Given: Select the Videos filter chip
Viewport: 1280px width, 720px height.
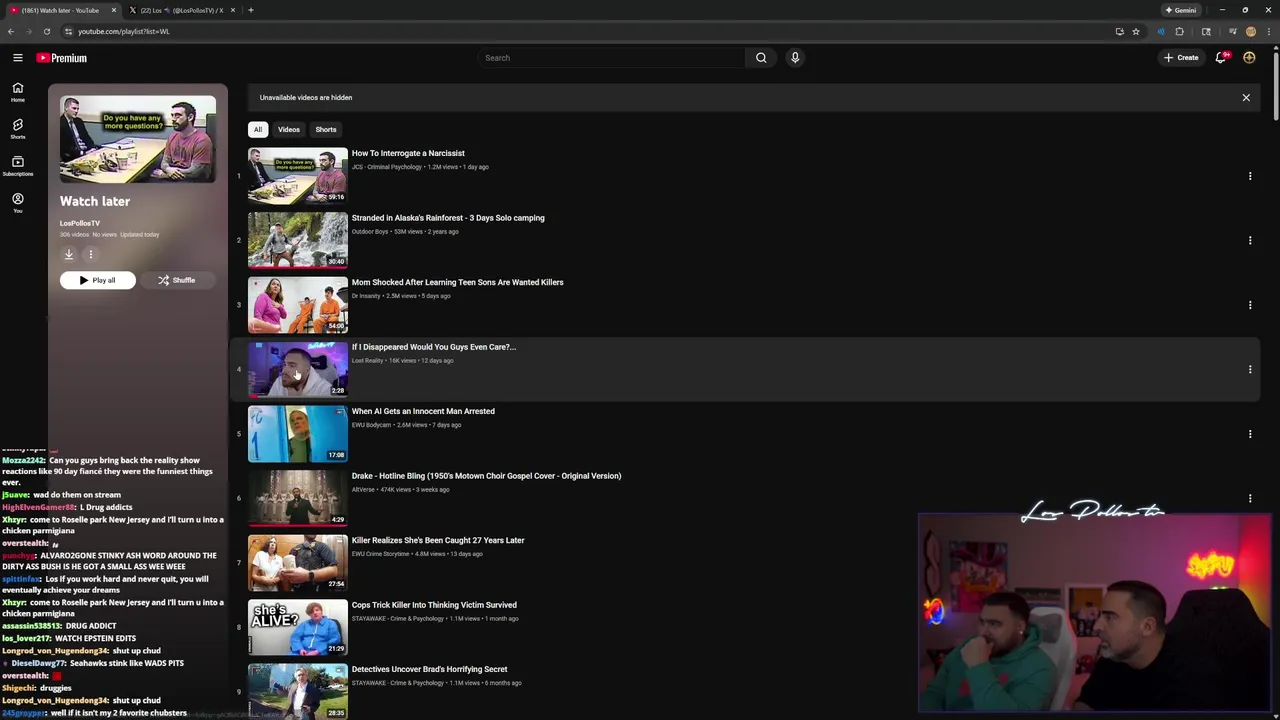Looking at the screenshot, I should point(289,129).
